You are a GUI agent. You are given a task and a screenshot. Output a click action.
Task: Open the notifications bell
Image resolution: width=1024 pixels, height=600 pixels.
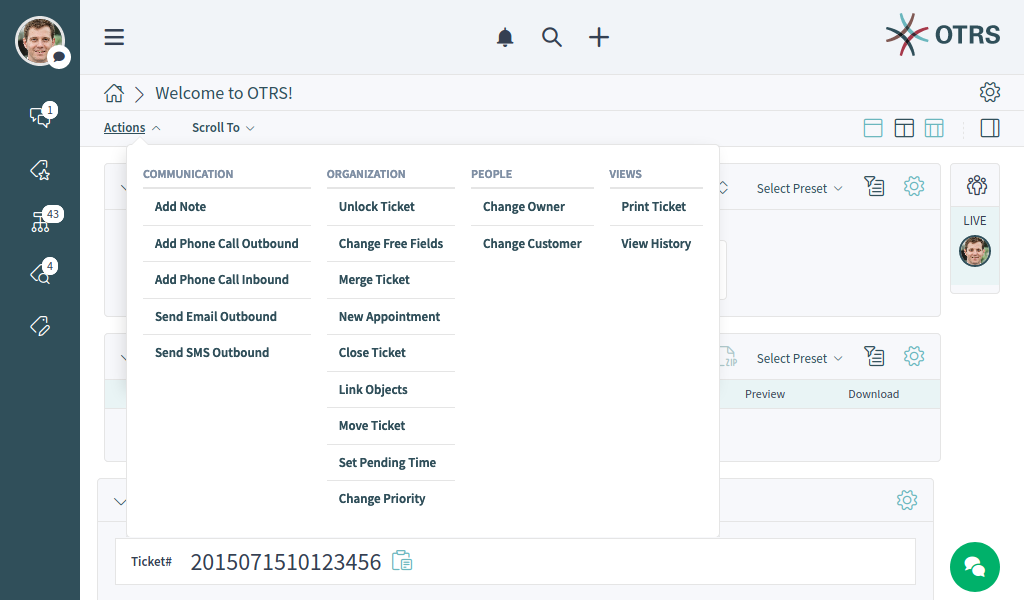[x=505, y=37]
